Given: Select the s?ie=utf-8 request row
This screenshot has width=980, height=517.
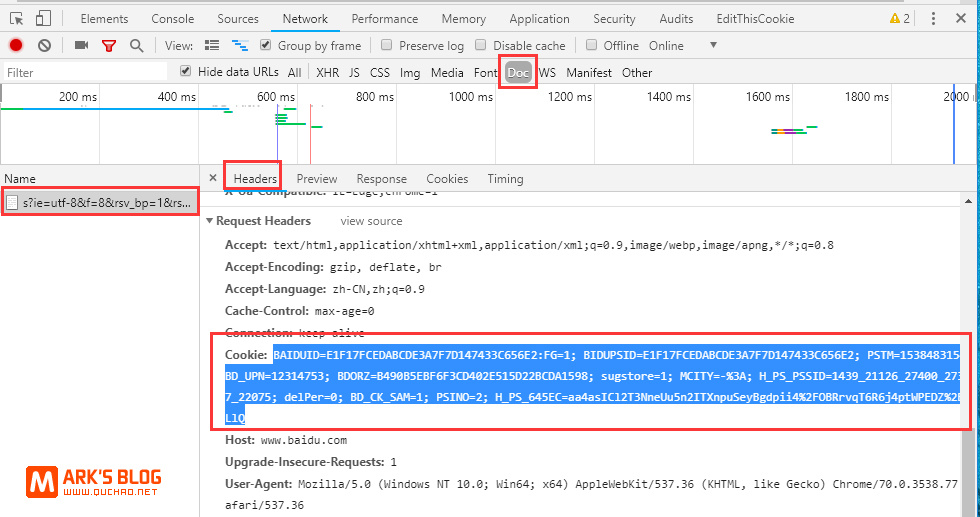Looking at the screenshot, I should coord(100,203).
